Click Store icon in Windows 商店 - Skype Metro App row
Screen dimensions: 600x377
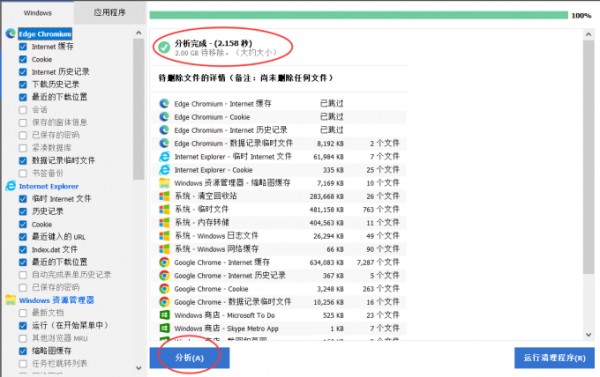[164, 328]
